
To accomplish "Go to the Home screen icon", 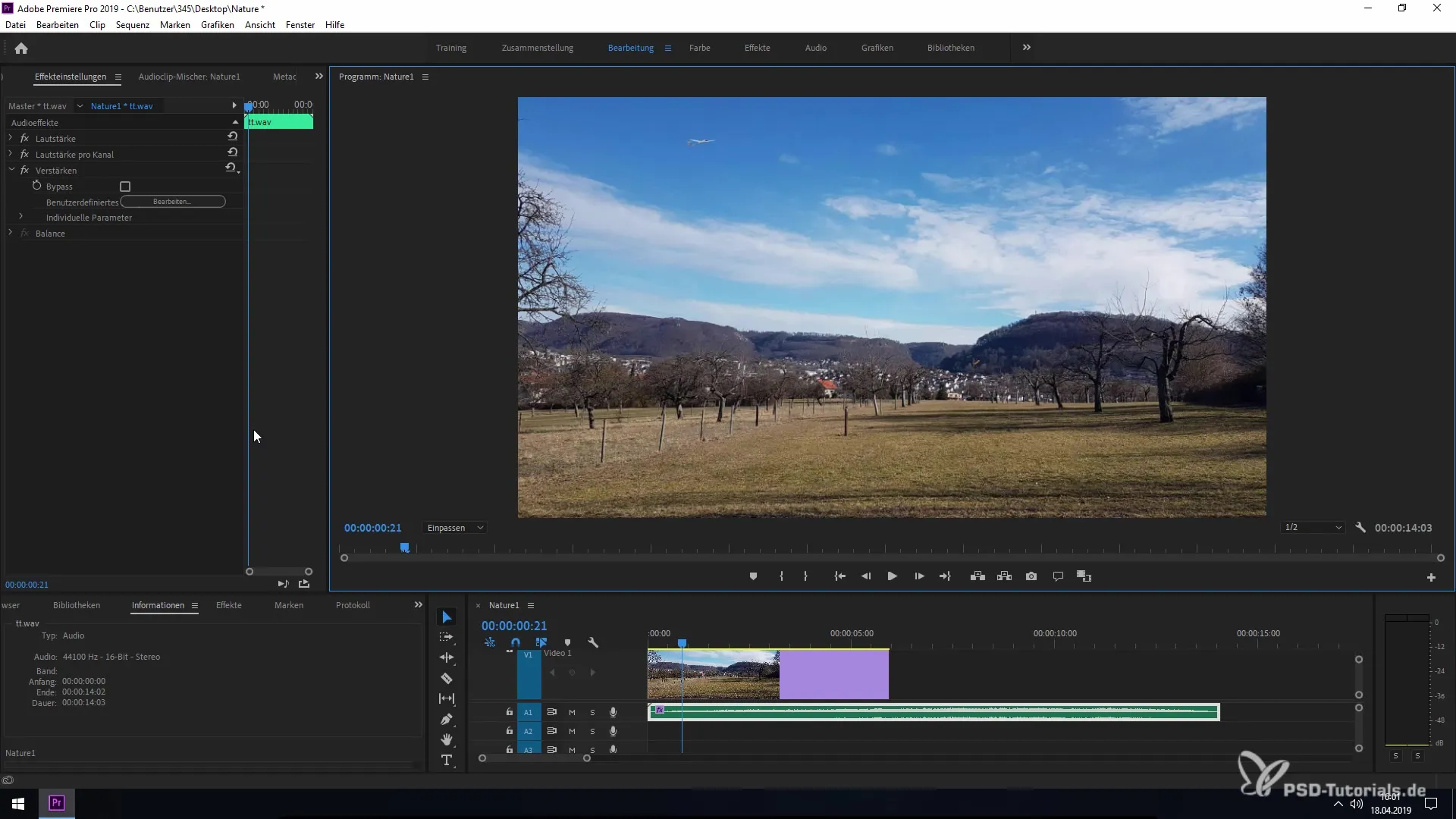I will pyautogui.click(x=21, y=49).
